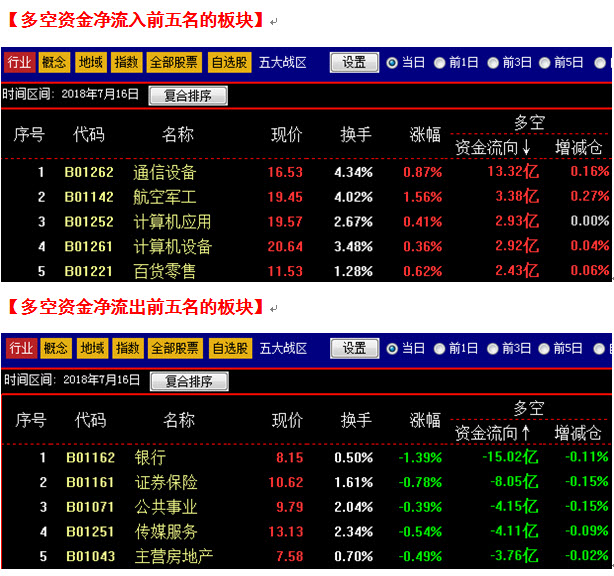The width and height of the screenshot is (614, 576).
Task: Select 地域 tab in the bottom panel
Action: [x=92, y=348]
